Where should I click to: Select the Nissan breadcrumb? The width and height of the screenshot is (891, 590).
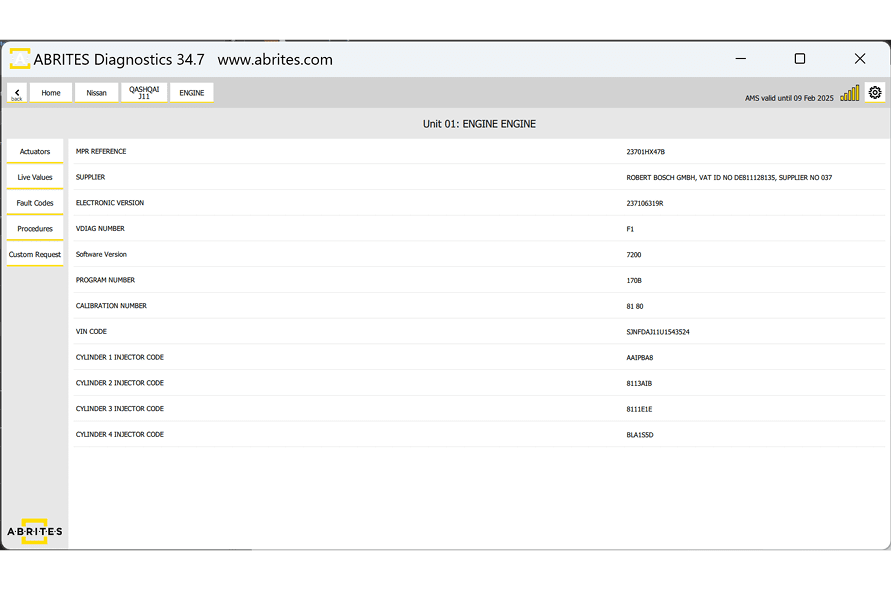(x=96, y=93)
